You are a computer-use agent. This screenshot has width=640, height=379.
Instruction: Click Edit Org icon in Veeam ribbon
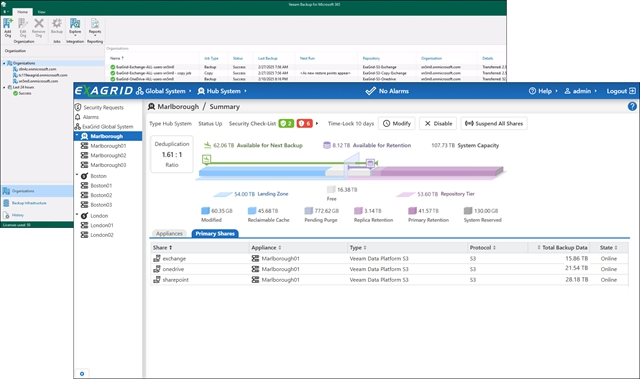click(23, 27)
